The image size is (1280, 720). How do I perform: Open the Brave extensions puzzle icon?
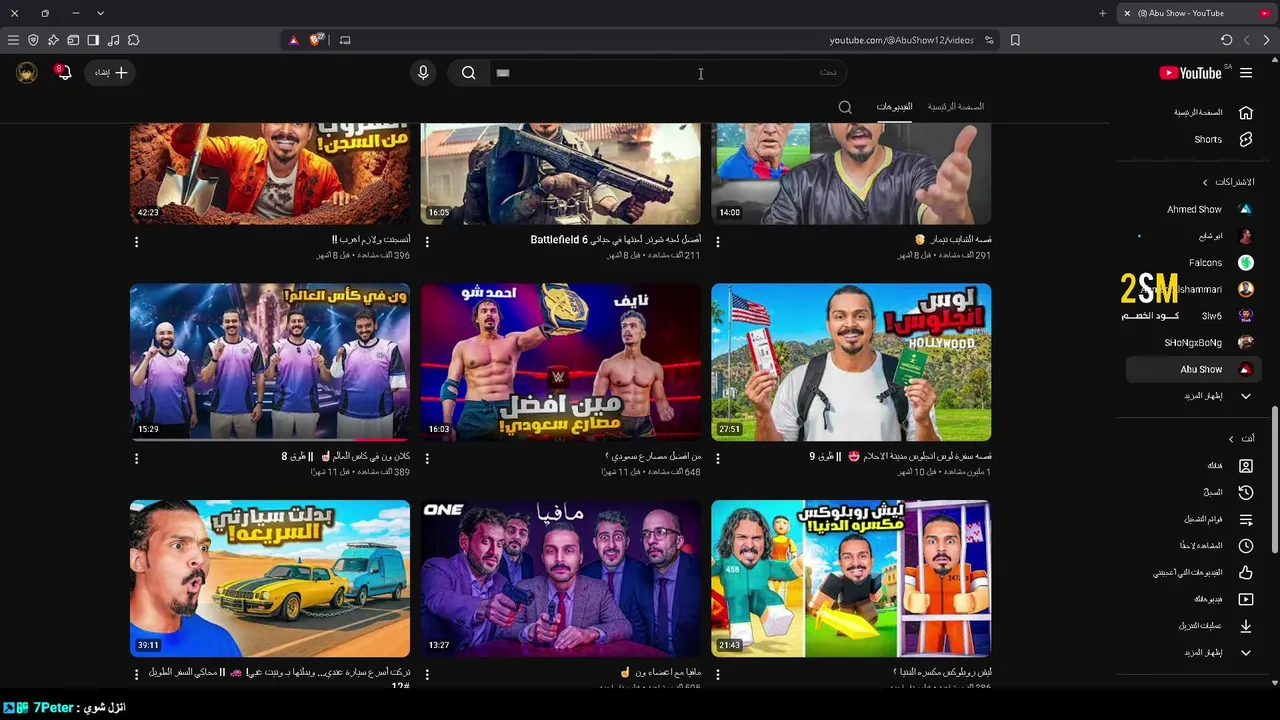click(x=133, y=40)
